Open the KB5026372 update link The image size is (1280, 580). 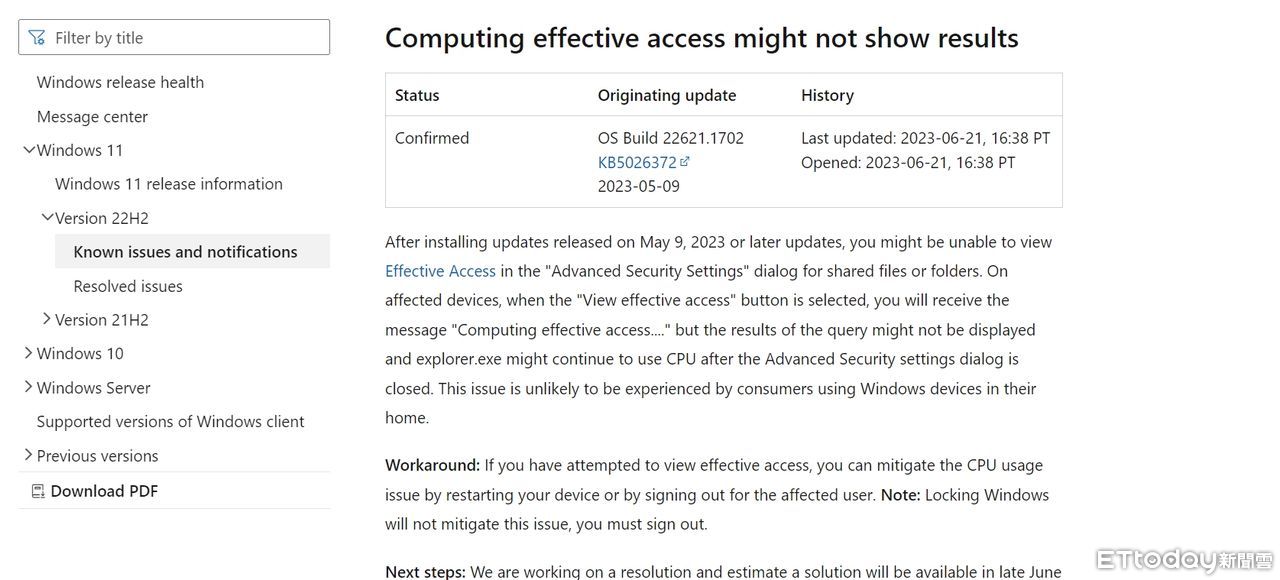pyautogui.click(x=637, y=162)
